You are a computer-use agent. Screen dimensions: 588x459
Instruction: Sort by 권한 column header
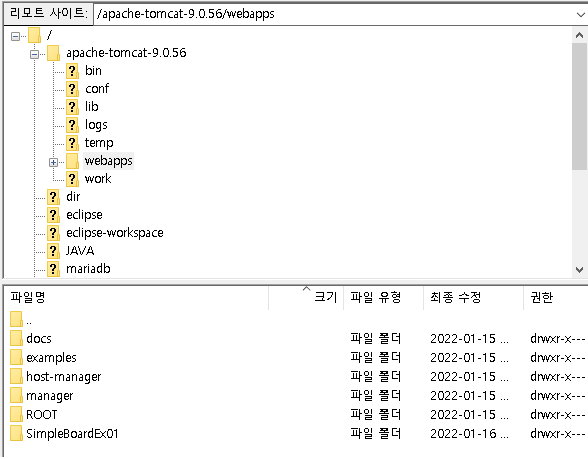click(x=556, y=298)
